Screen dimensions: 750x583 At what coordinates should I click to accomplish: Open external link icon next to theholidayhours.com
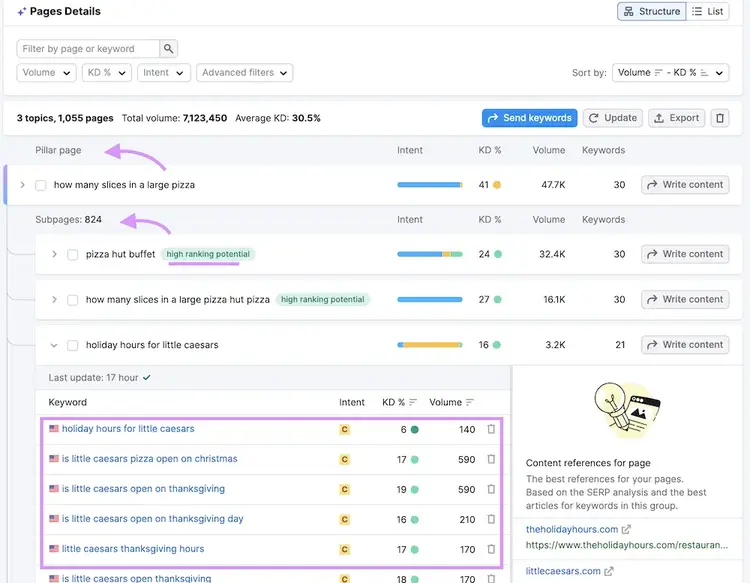[626, 529]
